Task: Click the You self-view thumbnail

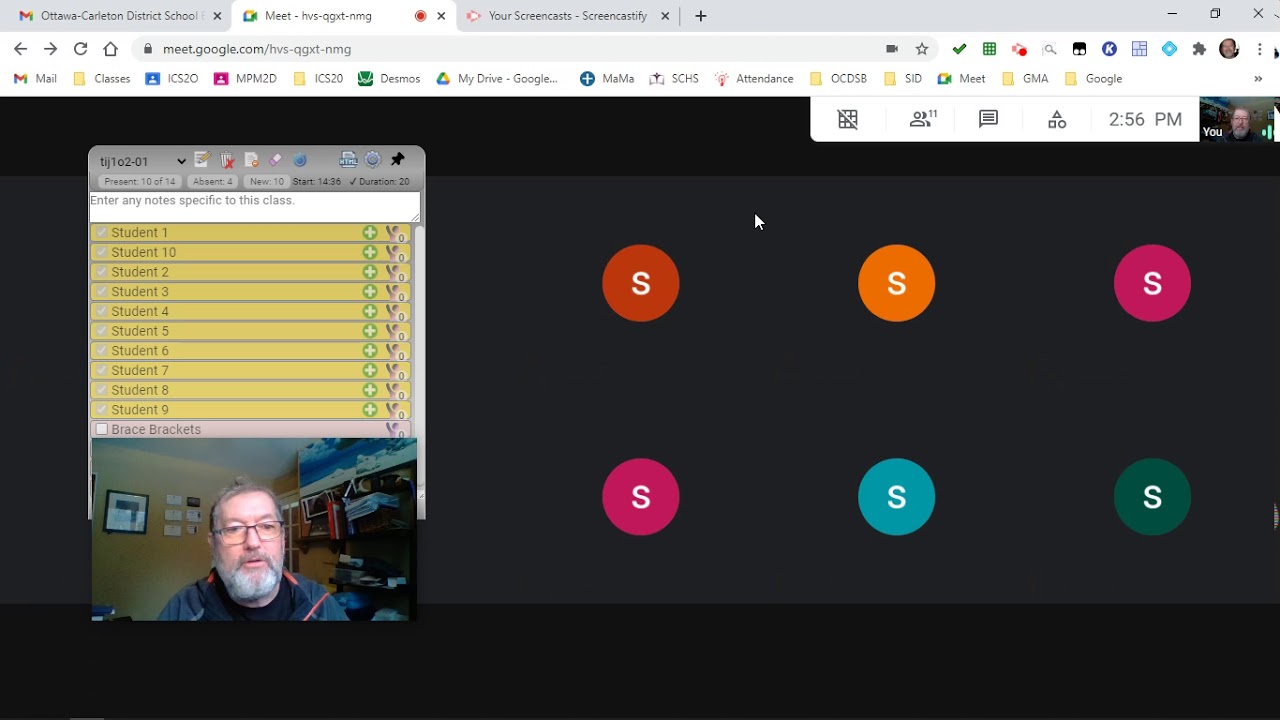Action: (x=1238, y=119)
